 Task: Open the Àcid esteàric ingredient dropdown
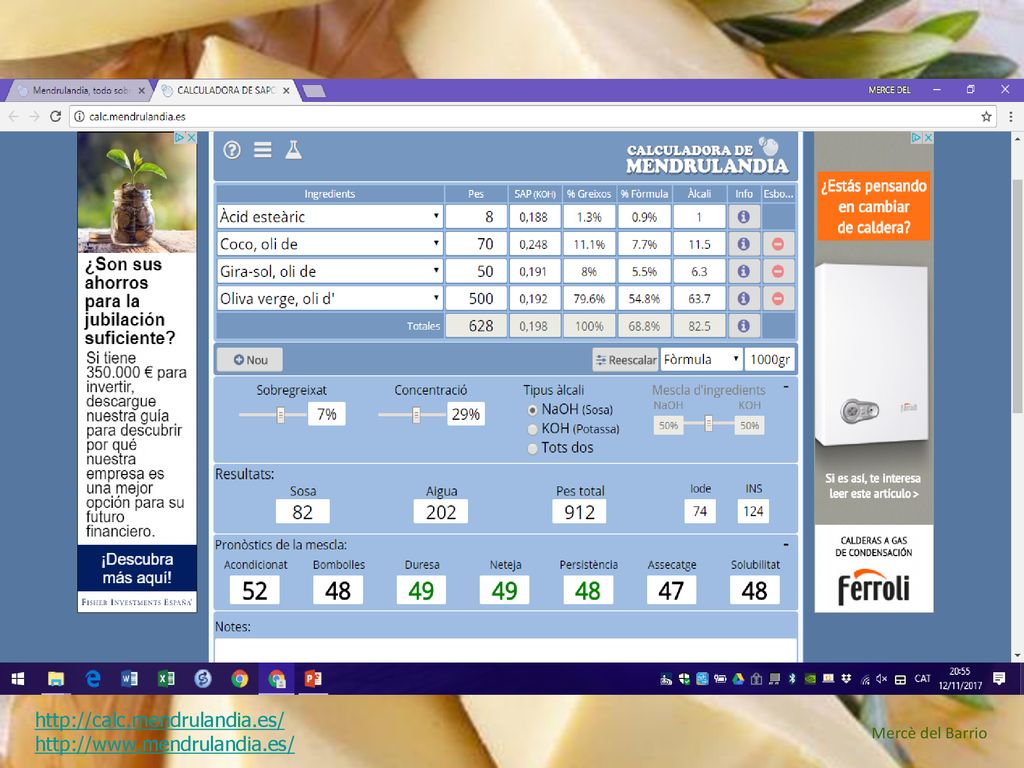pyautogui.click(x=330, y=217)
